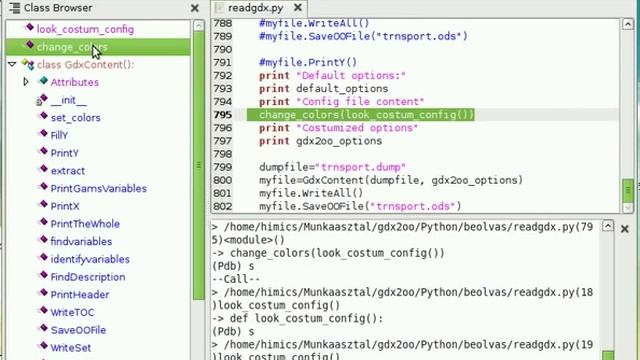Click the set_colors method icon

(43, 116)
